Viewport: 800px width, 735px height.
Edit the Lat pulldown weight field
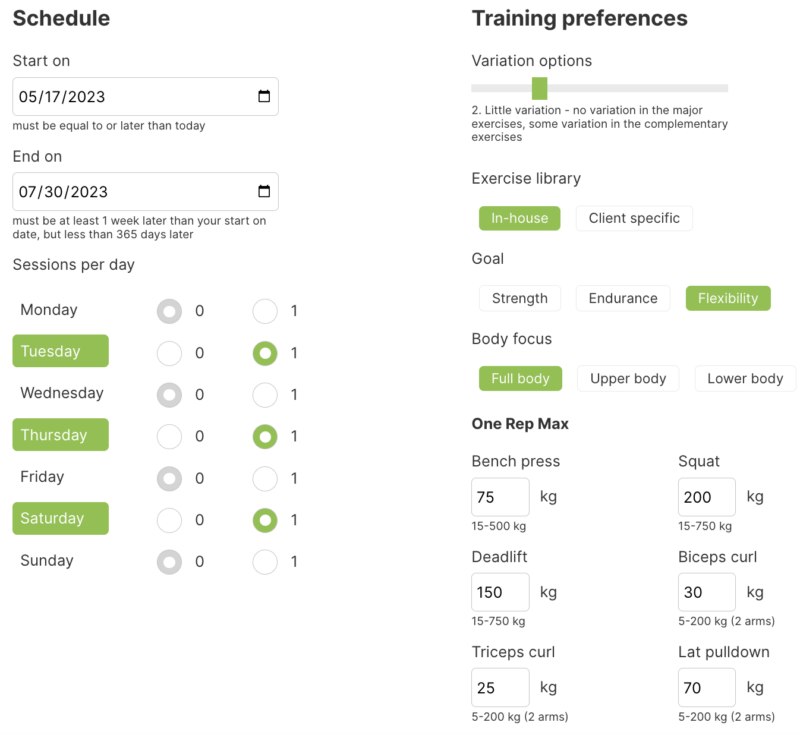pyautogui.click(x=706, y=688)
